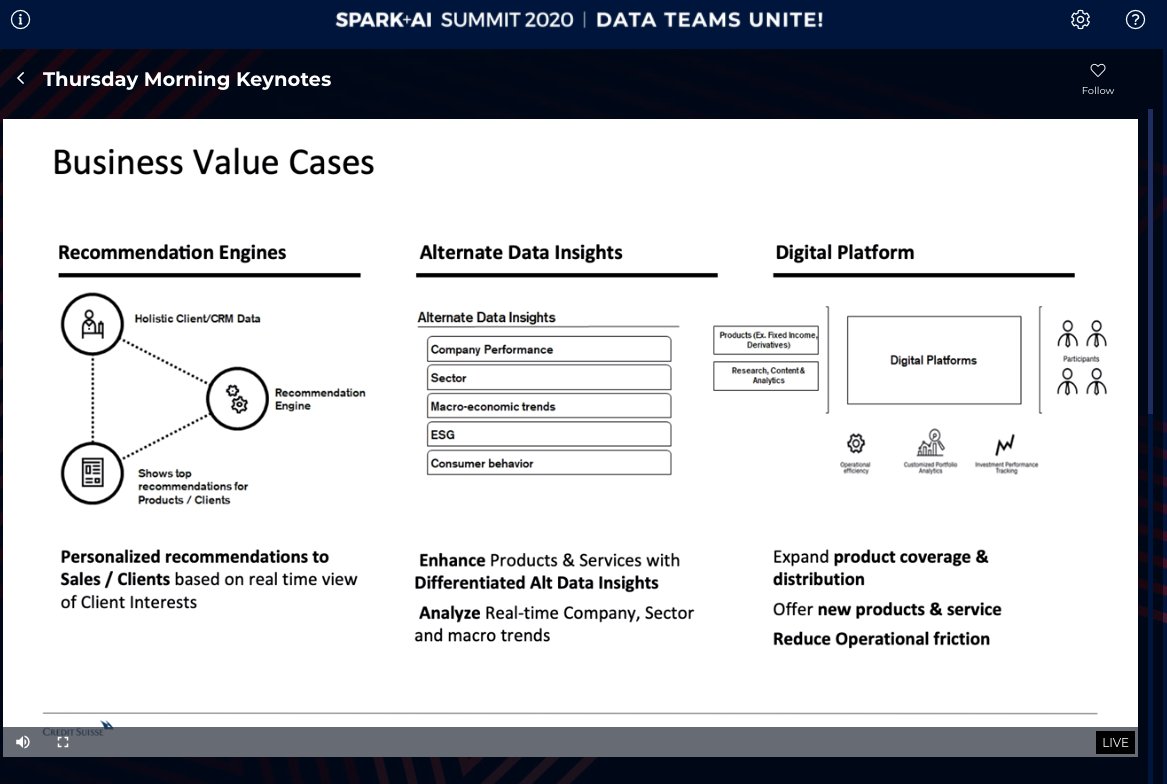The image size is (1167, 784).
Task: Open the help question mark icon
Action: click(x=1134, y=19)
